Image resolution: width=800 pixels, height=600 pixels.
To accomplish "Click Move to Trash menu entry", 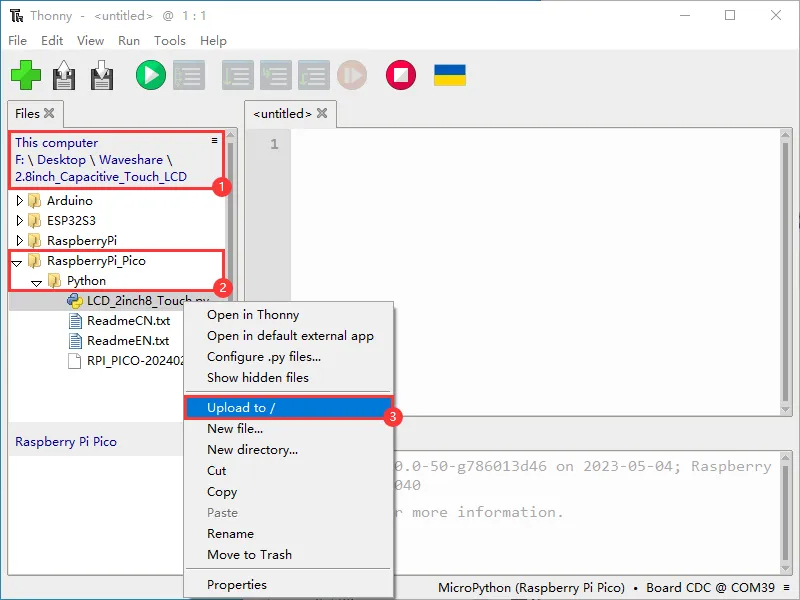I will pyautogui.click(x=288, y=555).
